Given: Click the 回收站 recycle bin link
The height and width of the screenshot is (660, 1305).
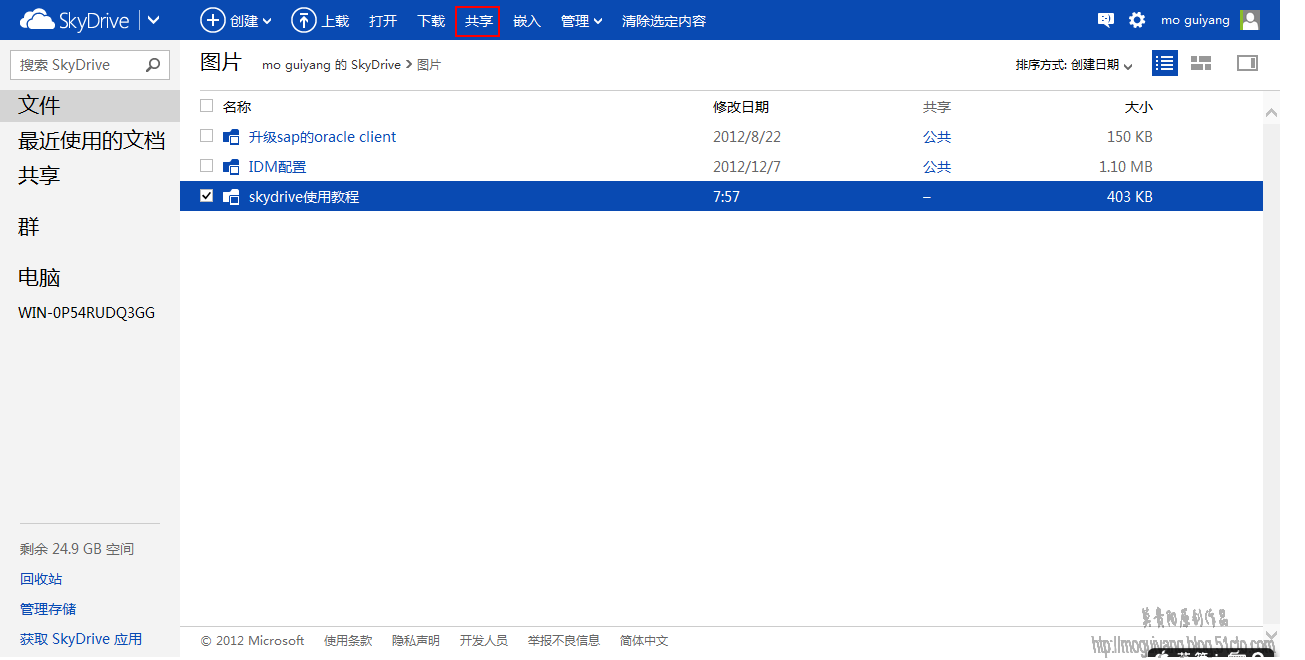Looking at the screenshot, I should pos(41,579).
